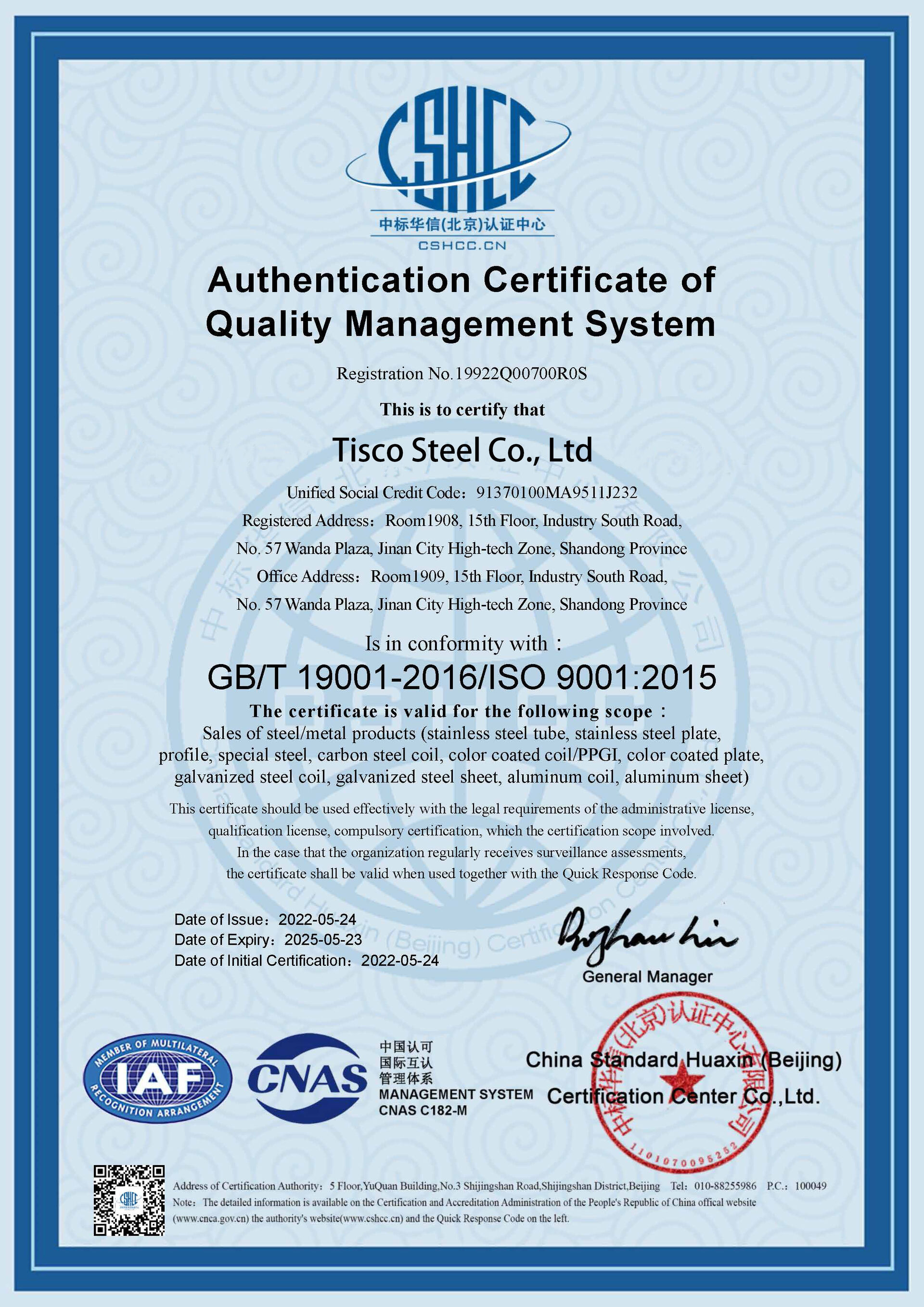Click the General Manager's handwritten signature
This screenshot has height=1307, width=924.
[x=647, y=936]
